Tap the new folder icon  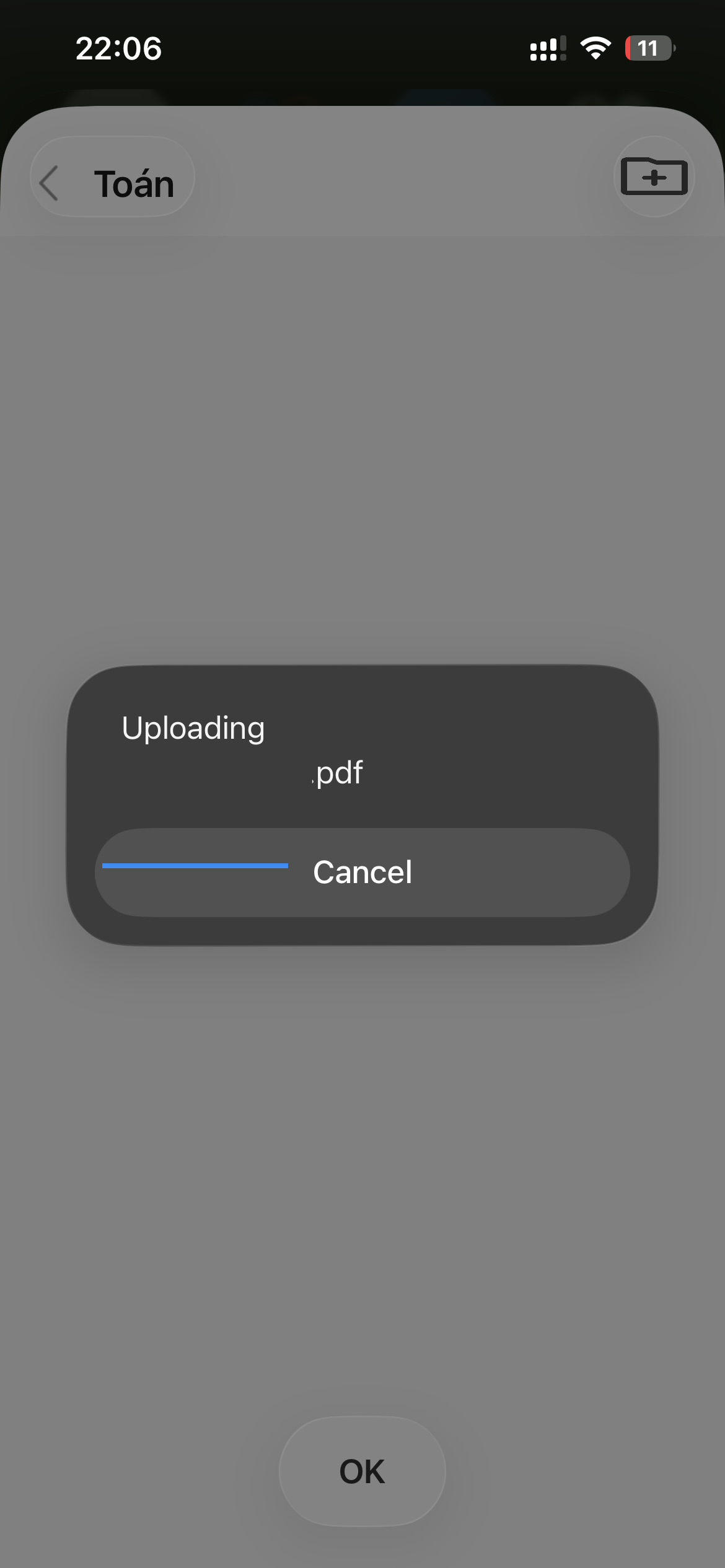point(654,177)
